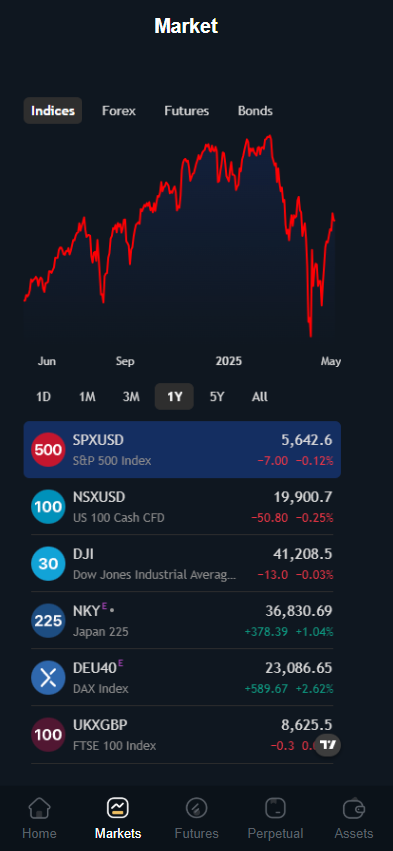The height and width of the screenshot is (851, 393).
Task: Open the Perpetual icon in bottom bar
Action: tap(275, 808)
